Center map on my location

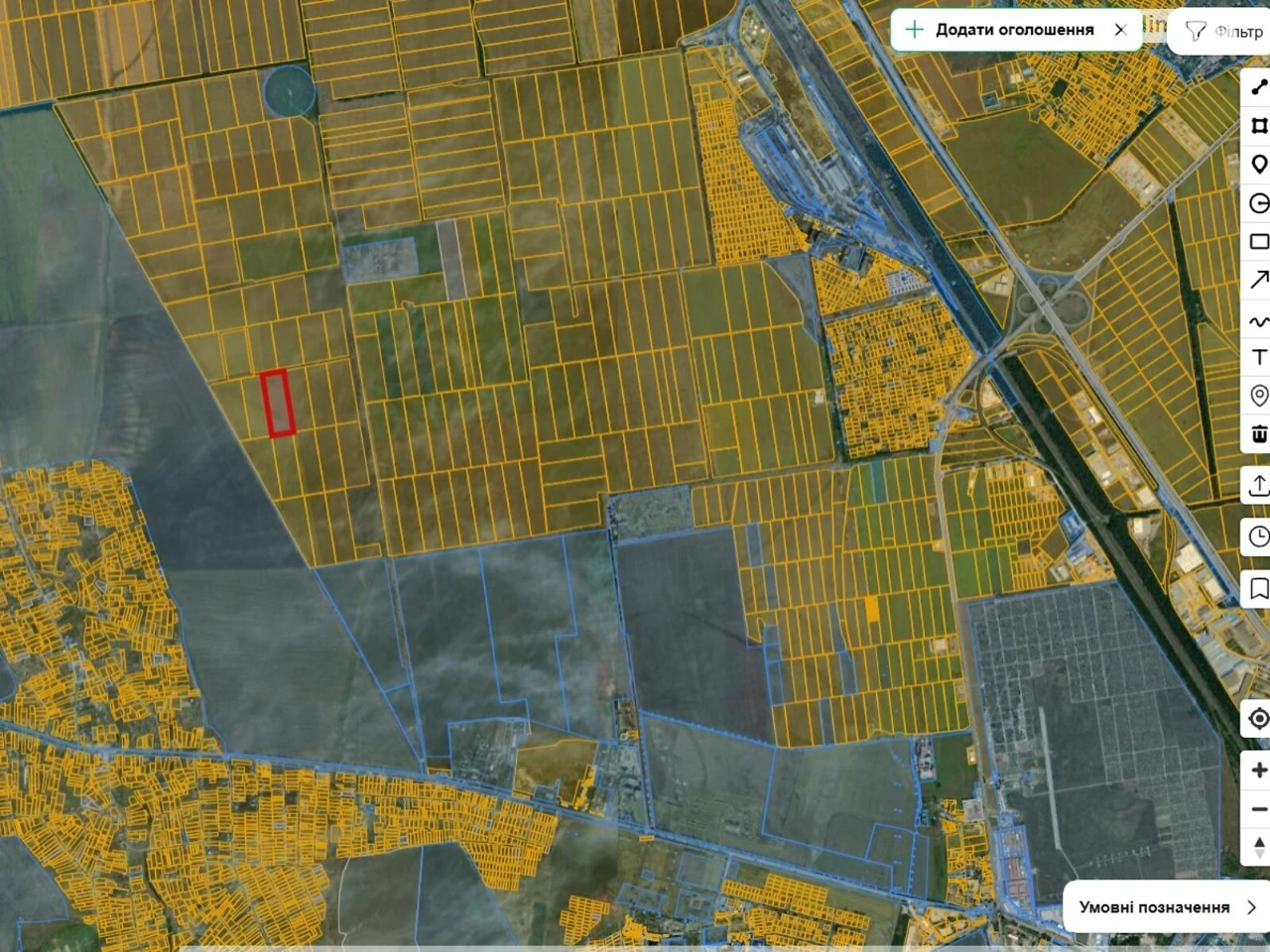point(1257,718)
